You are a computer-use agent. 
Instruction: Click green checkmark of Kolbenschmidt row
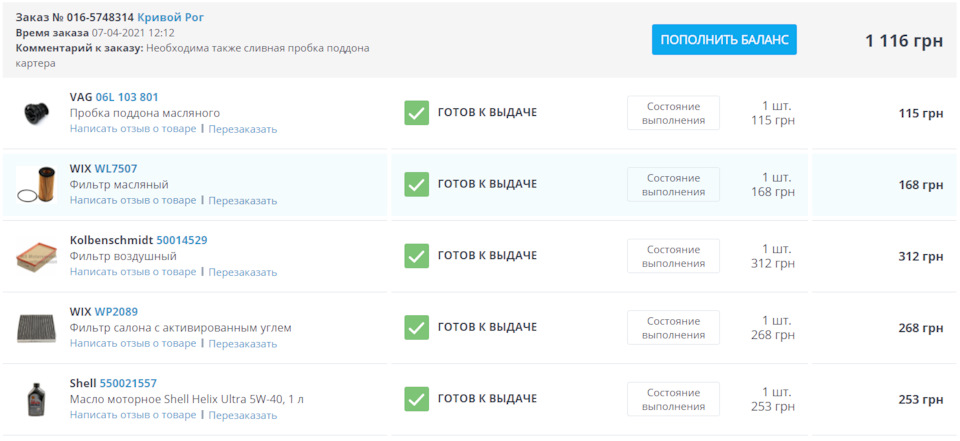click(x=416, y=256)
